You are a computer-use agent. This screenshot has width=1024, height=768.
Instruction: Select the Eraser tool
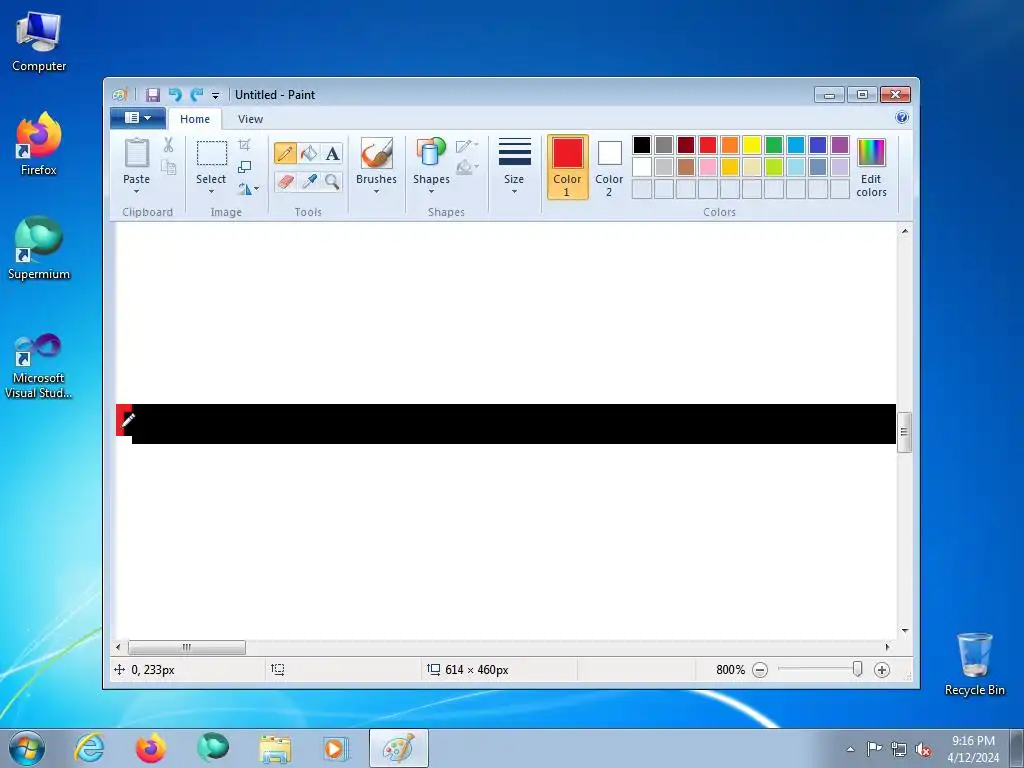pos(285,181)
